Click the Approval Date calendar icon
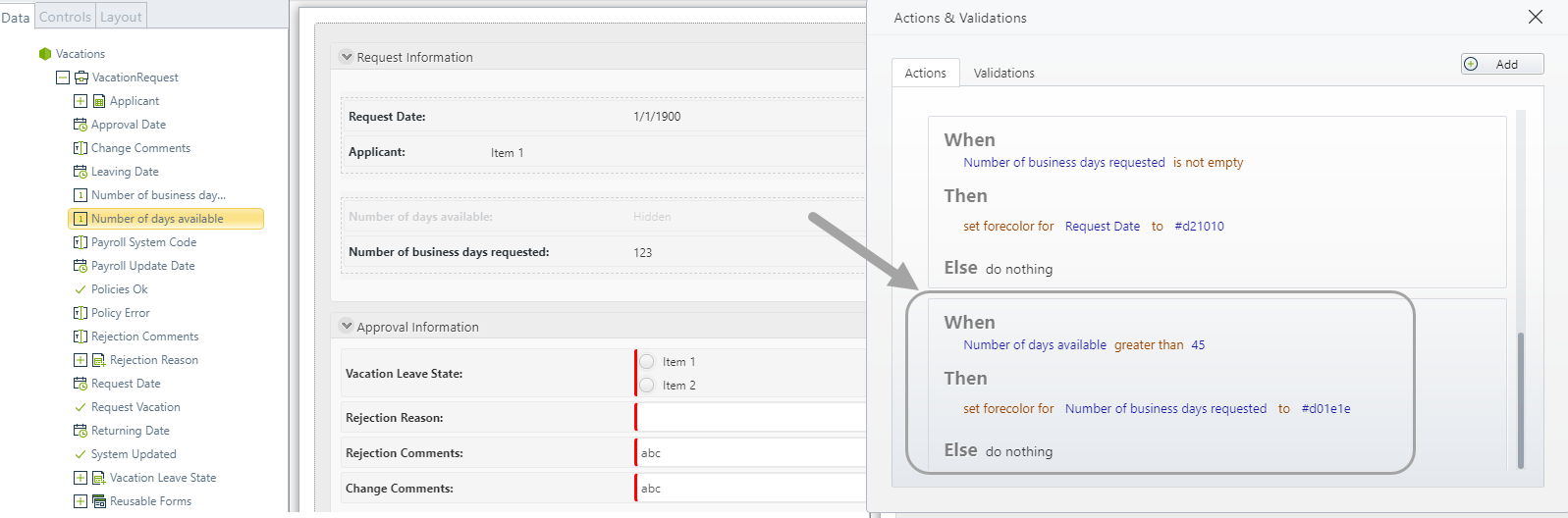This screenshot has width=1568, height=518. 81,125
